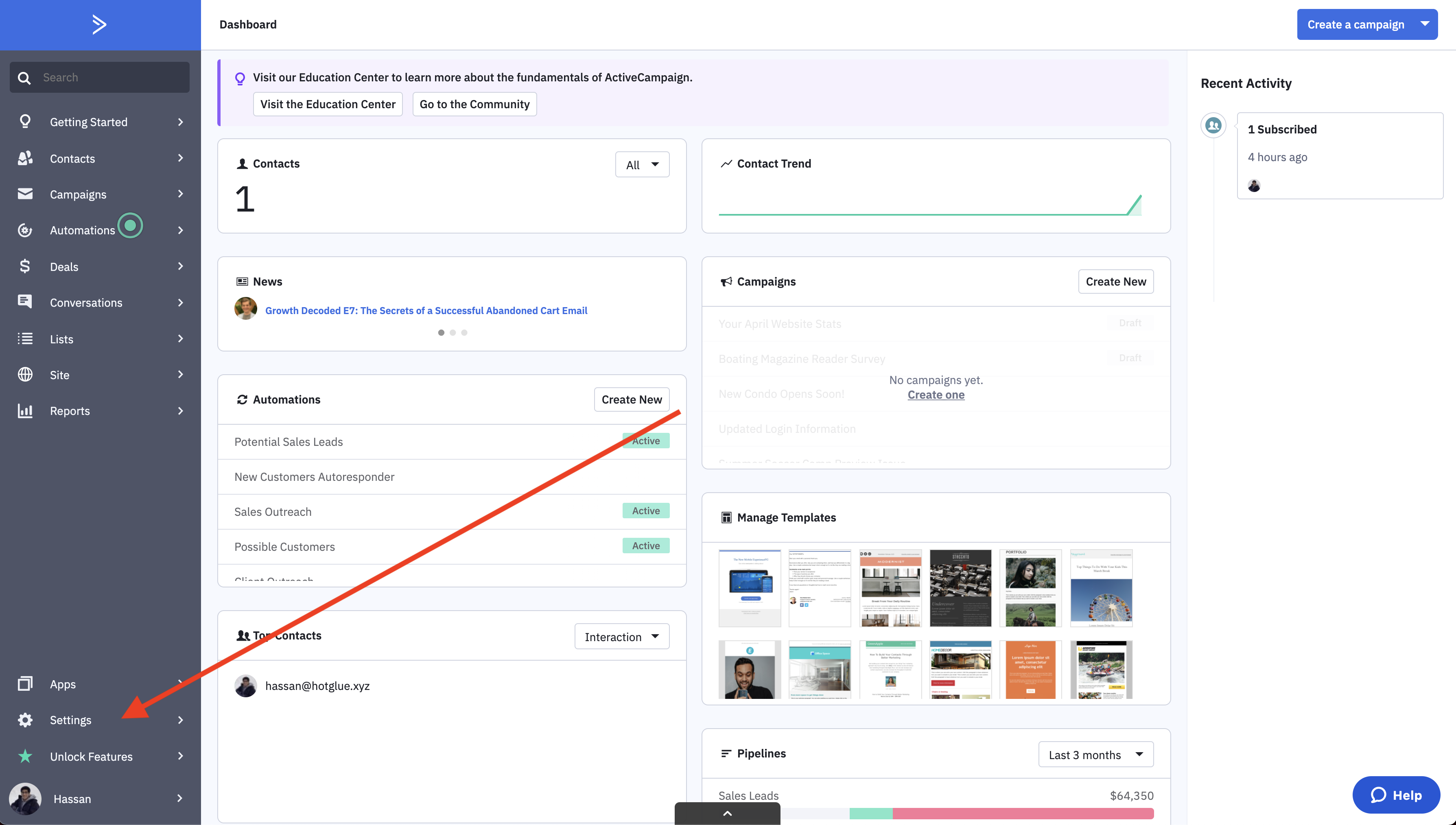
Task: Click the Unlock Features star icon
Action: pos(25,756)
